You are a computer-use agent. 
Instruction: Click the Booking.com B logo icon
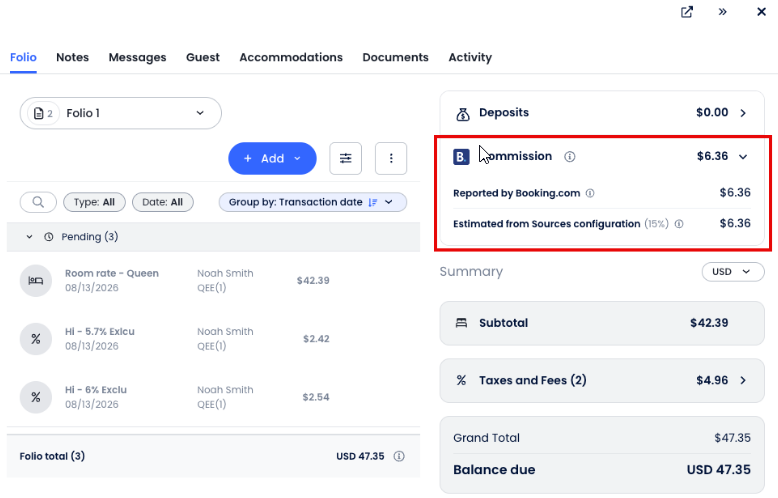(x=461, y=157)
